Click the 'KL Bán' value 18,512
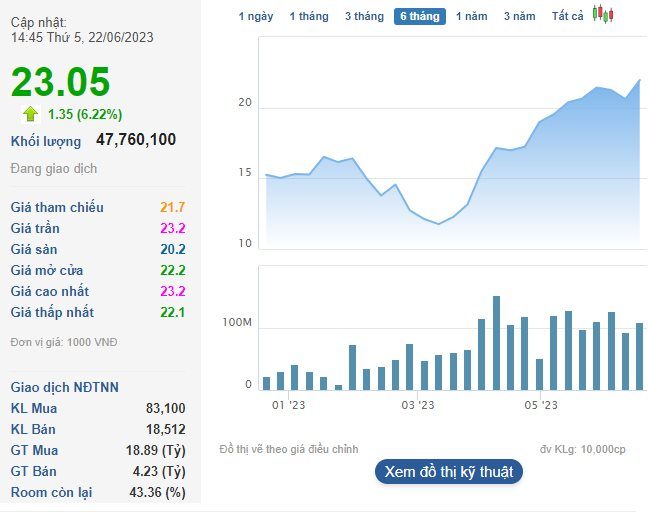This screenshot has width=648, height=512. [165, 429]
